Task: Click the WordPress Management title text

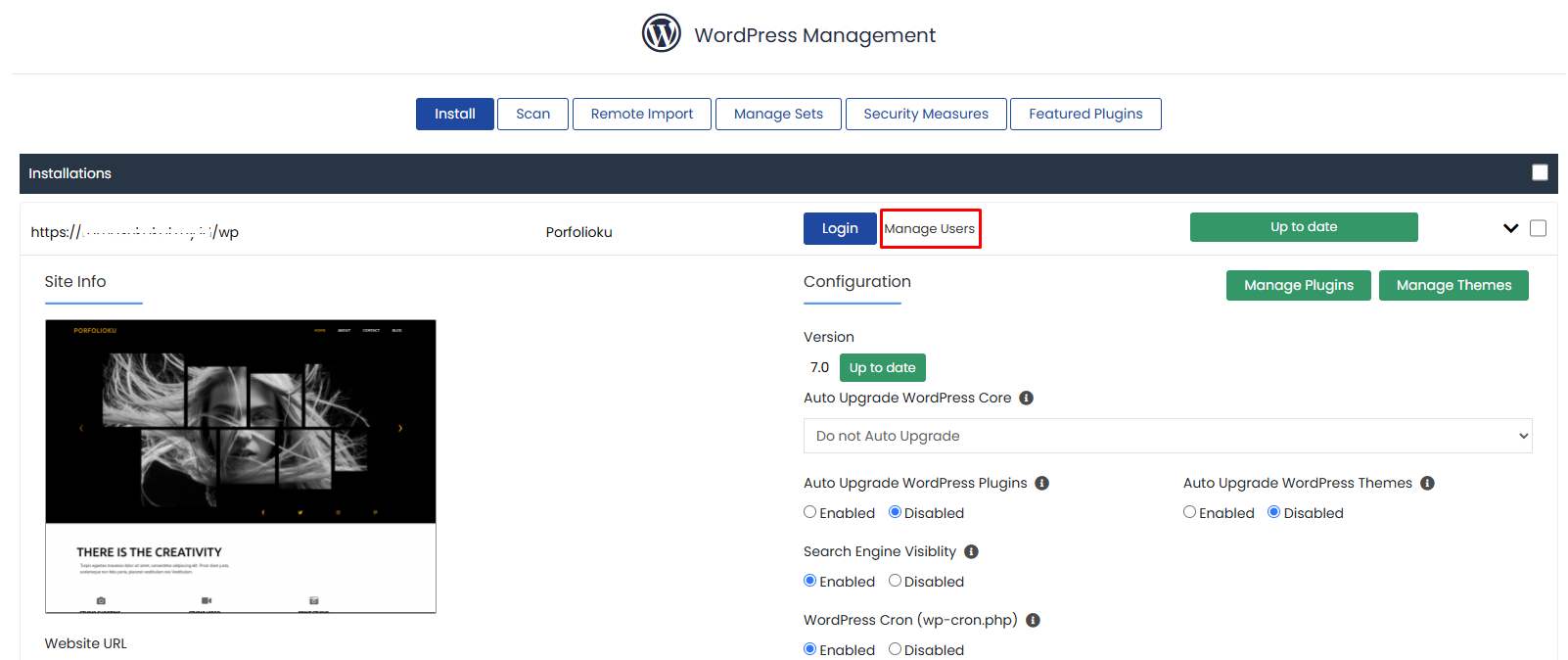Action: click(815, 35)
